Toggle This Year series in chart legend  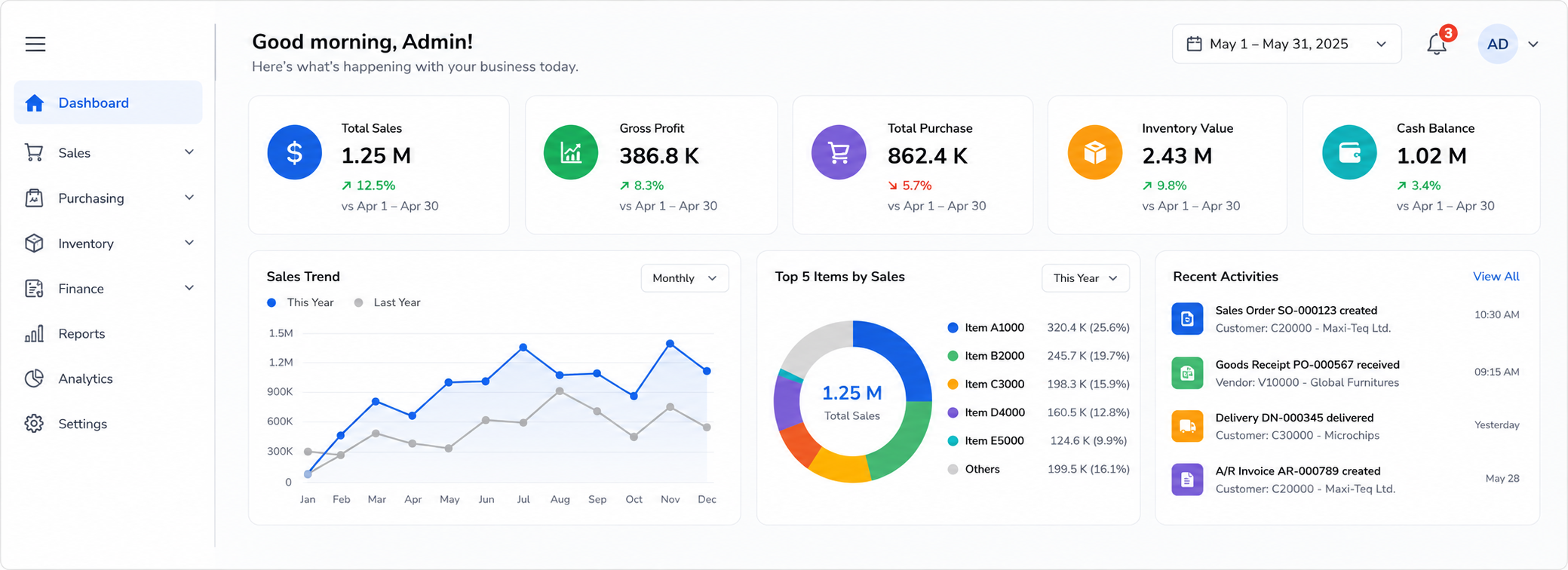300,302
